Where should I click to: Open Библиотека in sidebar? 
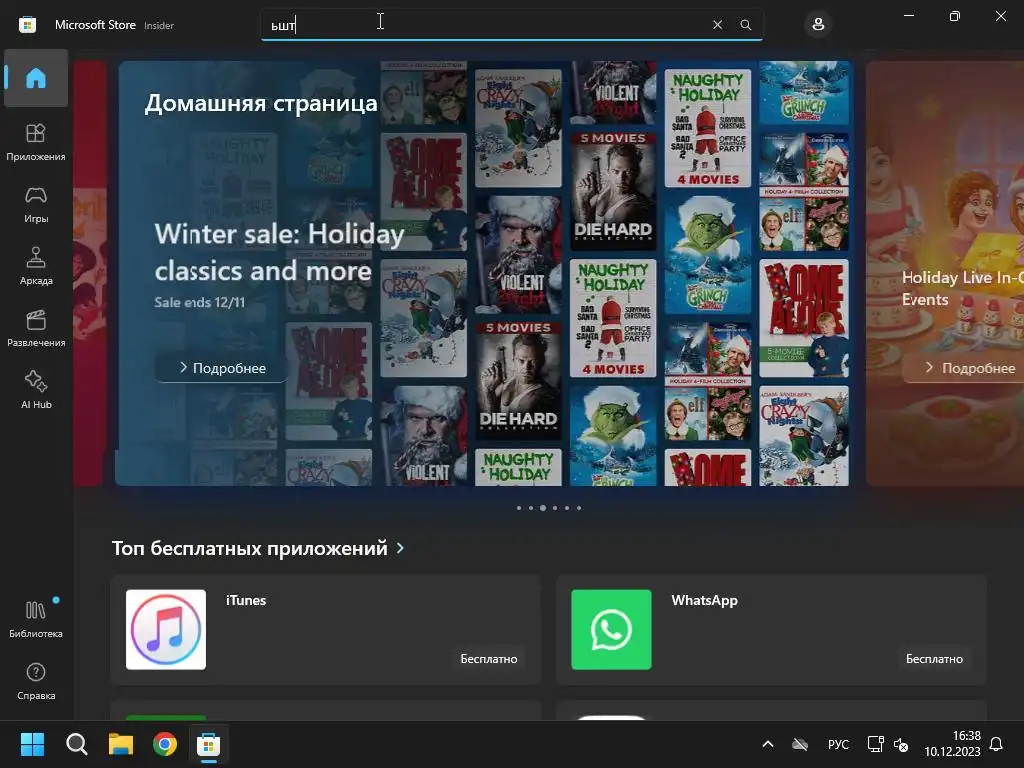36,619
